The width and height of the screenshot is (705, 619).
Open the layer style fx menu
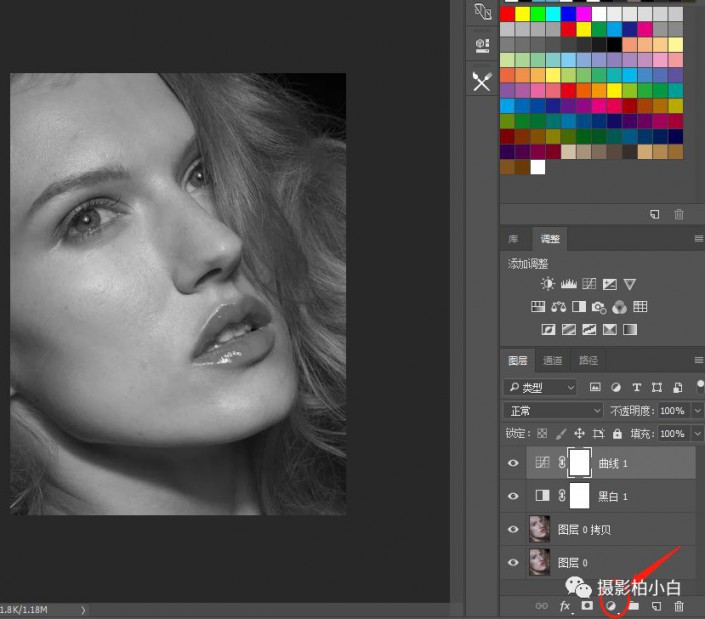(565, 606)
